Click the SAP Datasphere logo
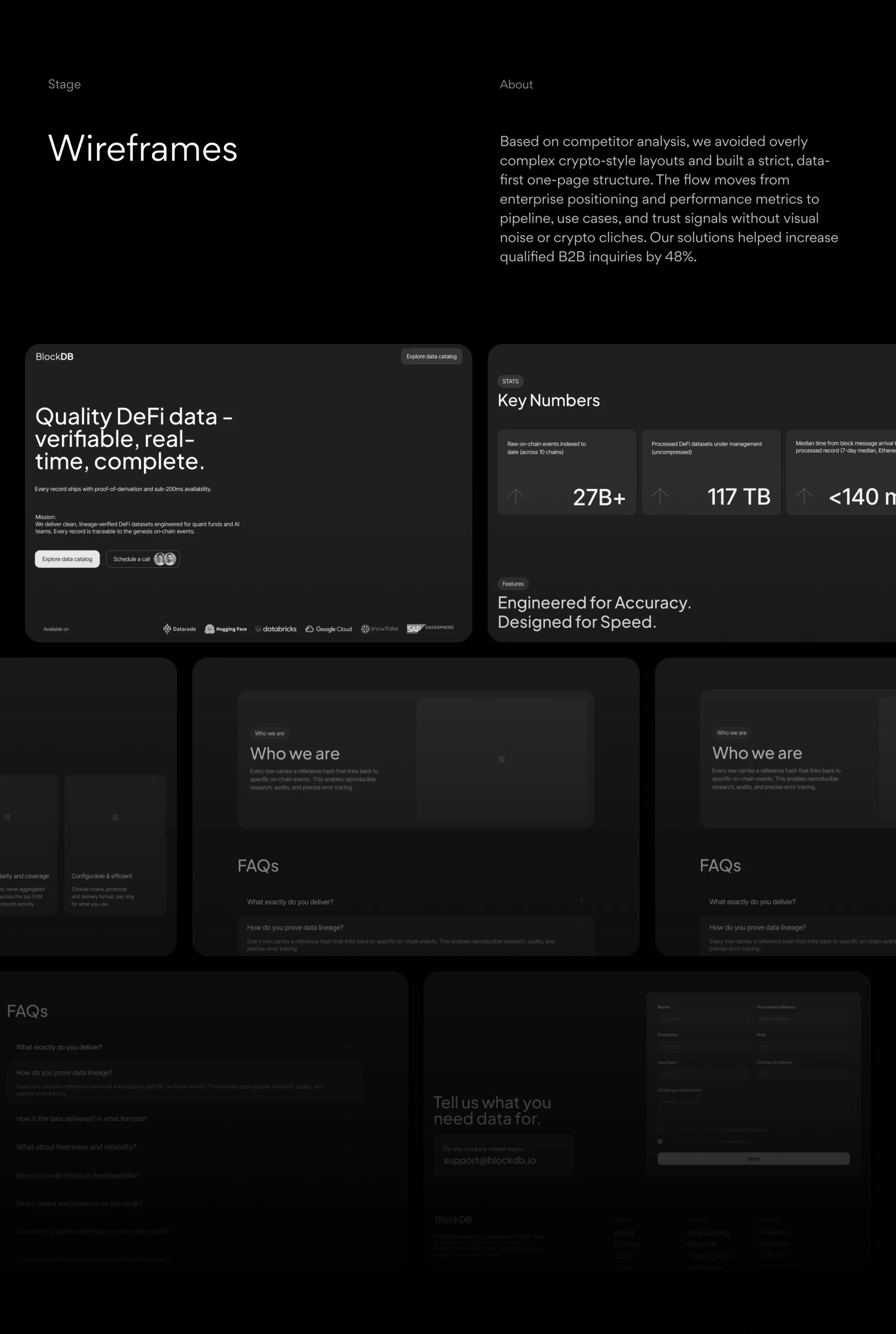The image size is (896, 1334). 430,628
